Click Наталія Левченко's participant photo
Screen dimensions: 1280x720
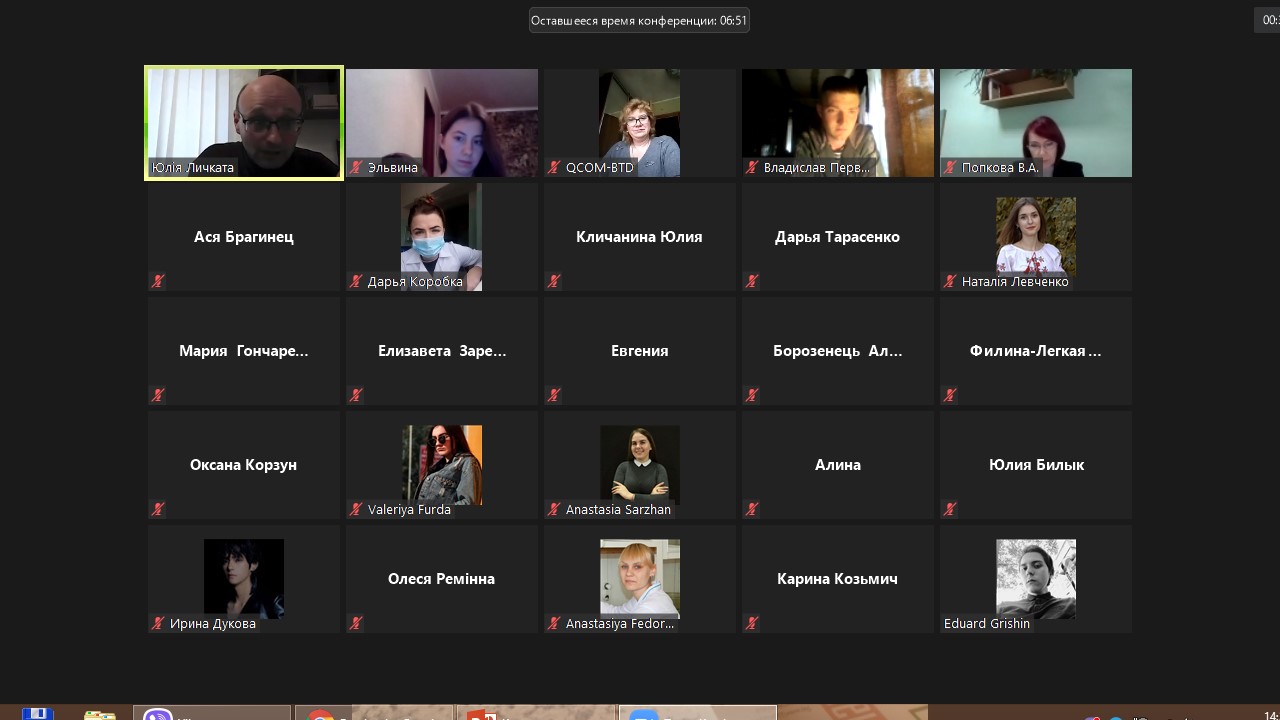tap(1036, 235)
